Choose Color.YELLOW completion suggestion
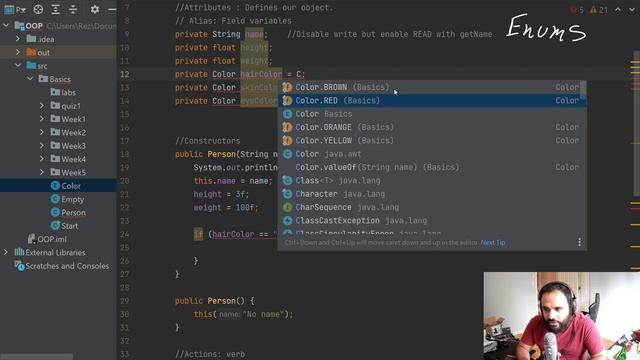 432,140
